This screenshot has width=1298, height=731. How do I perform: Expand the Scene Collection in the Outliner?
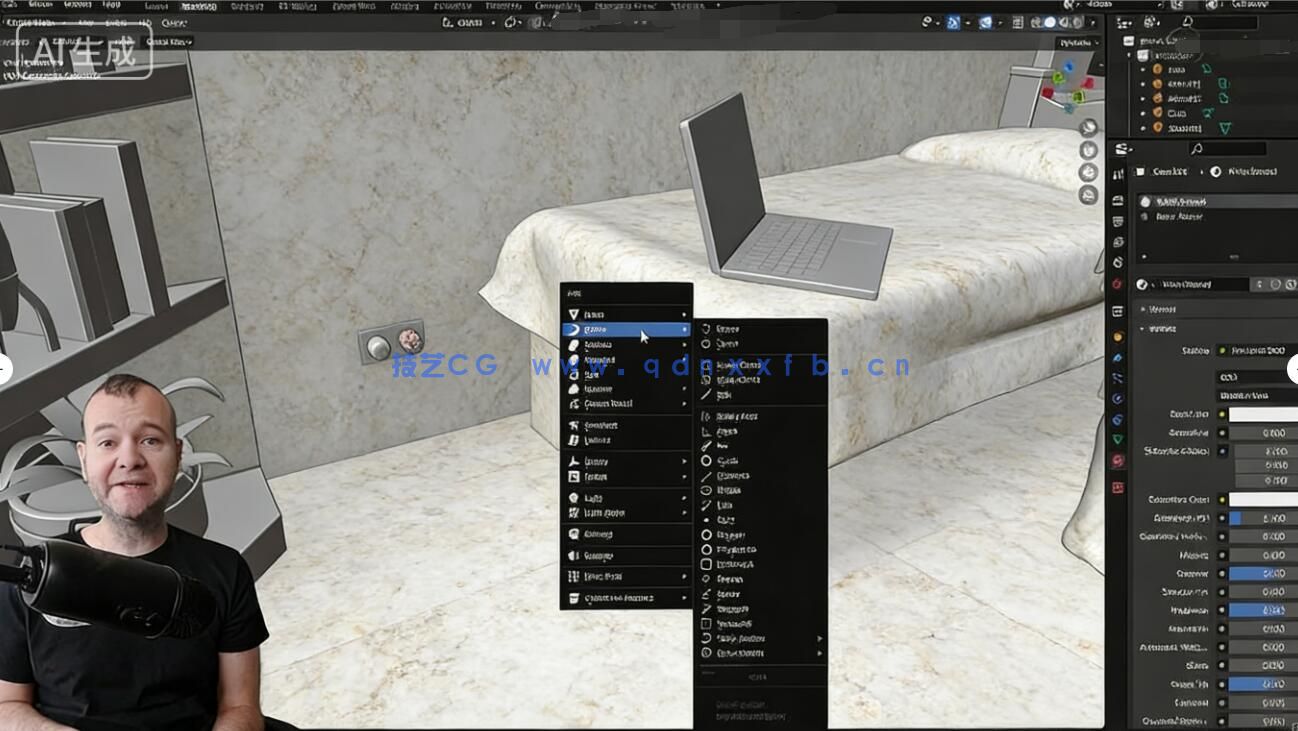click(x=1131, y=40)
